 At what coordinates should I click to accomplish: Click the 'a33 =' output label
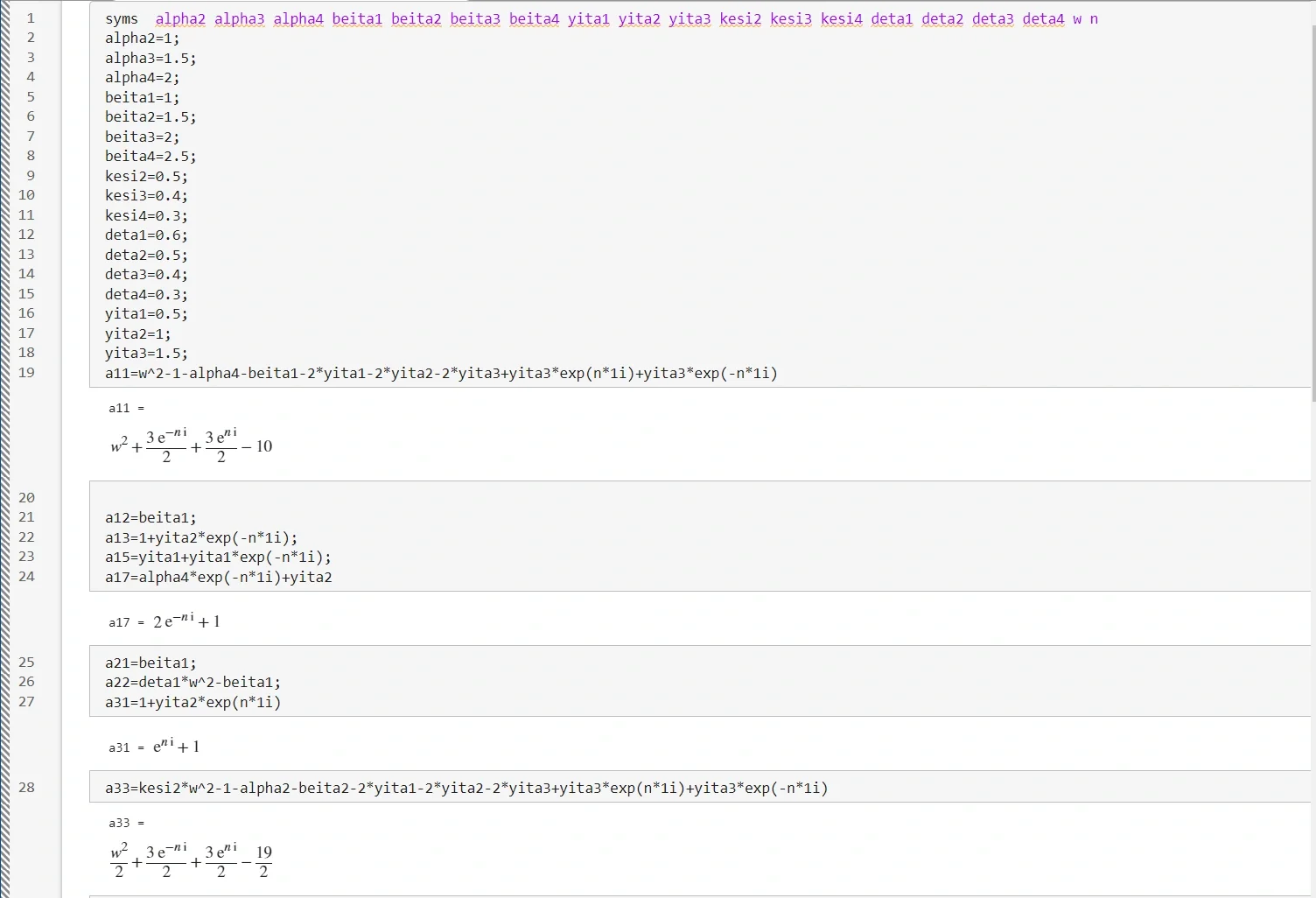tap(126, 823)
